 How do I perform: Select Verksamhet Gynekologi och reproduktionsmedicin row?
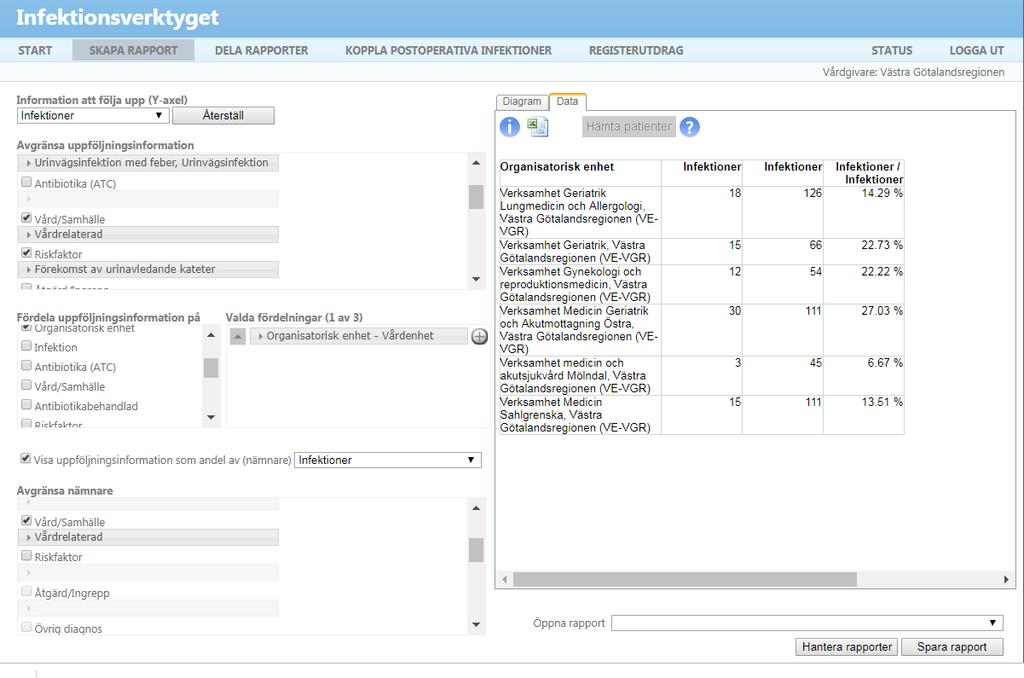(701, 284)
